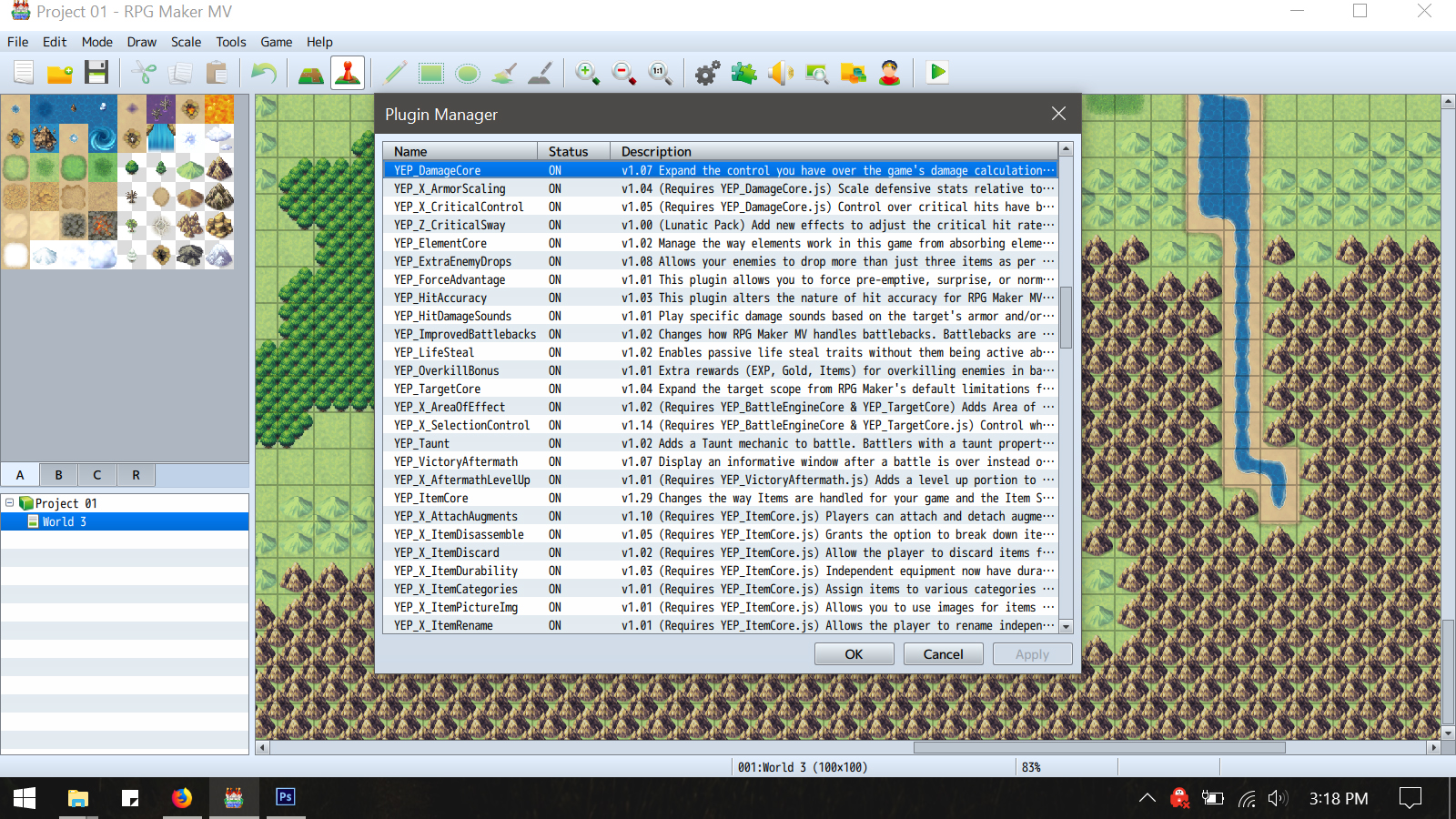Open the Event Searcher icon
Image resolution: width=1456 pixels, height=819 pixels.
pos(817,73)
